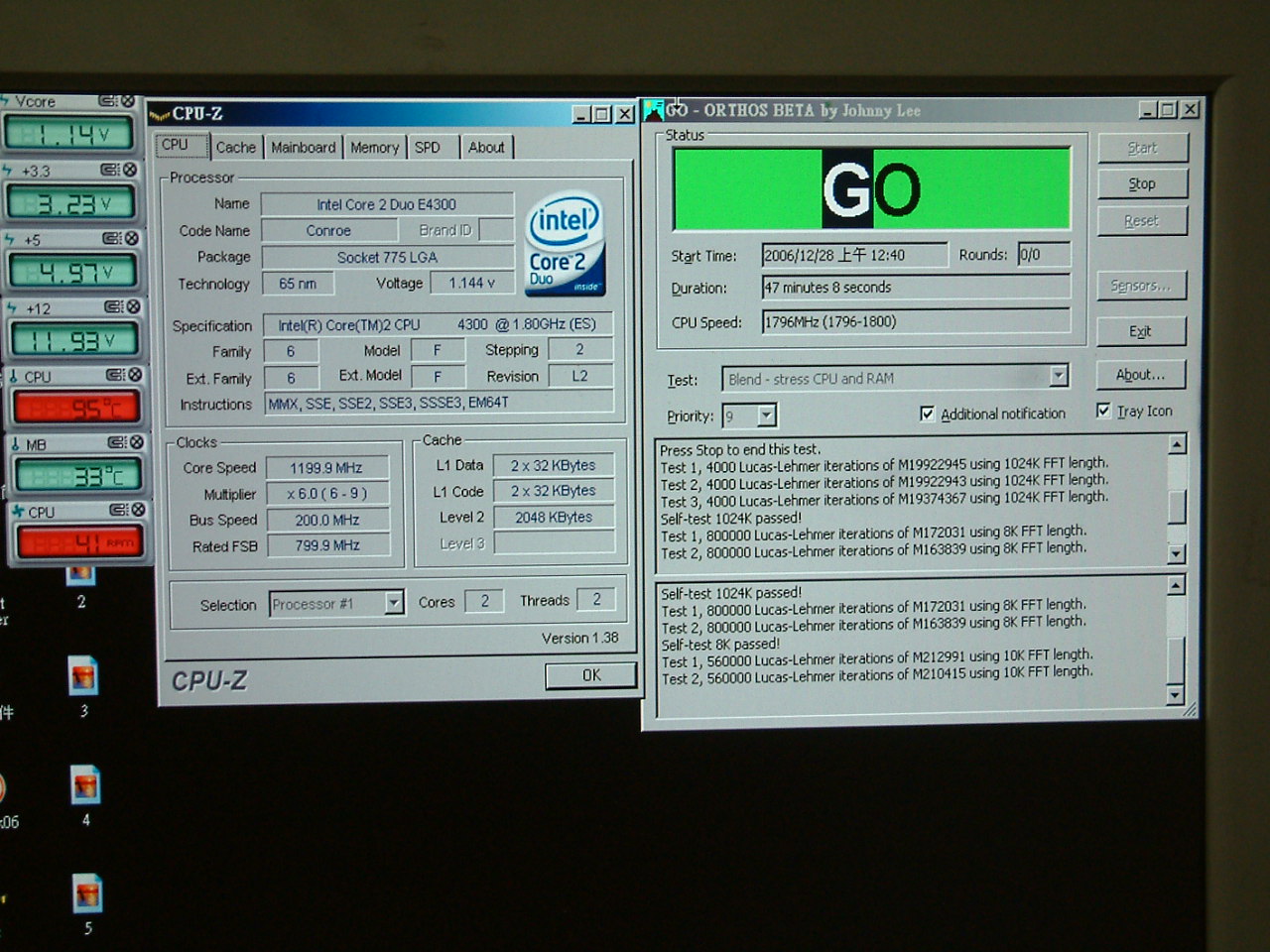Click the fan icon on the CPU RPM sensor
Screen dimensions: 1270x952
pyautogui.click(x=19, y=512)
